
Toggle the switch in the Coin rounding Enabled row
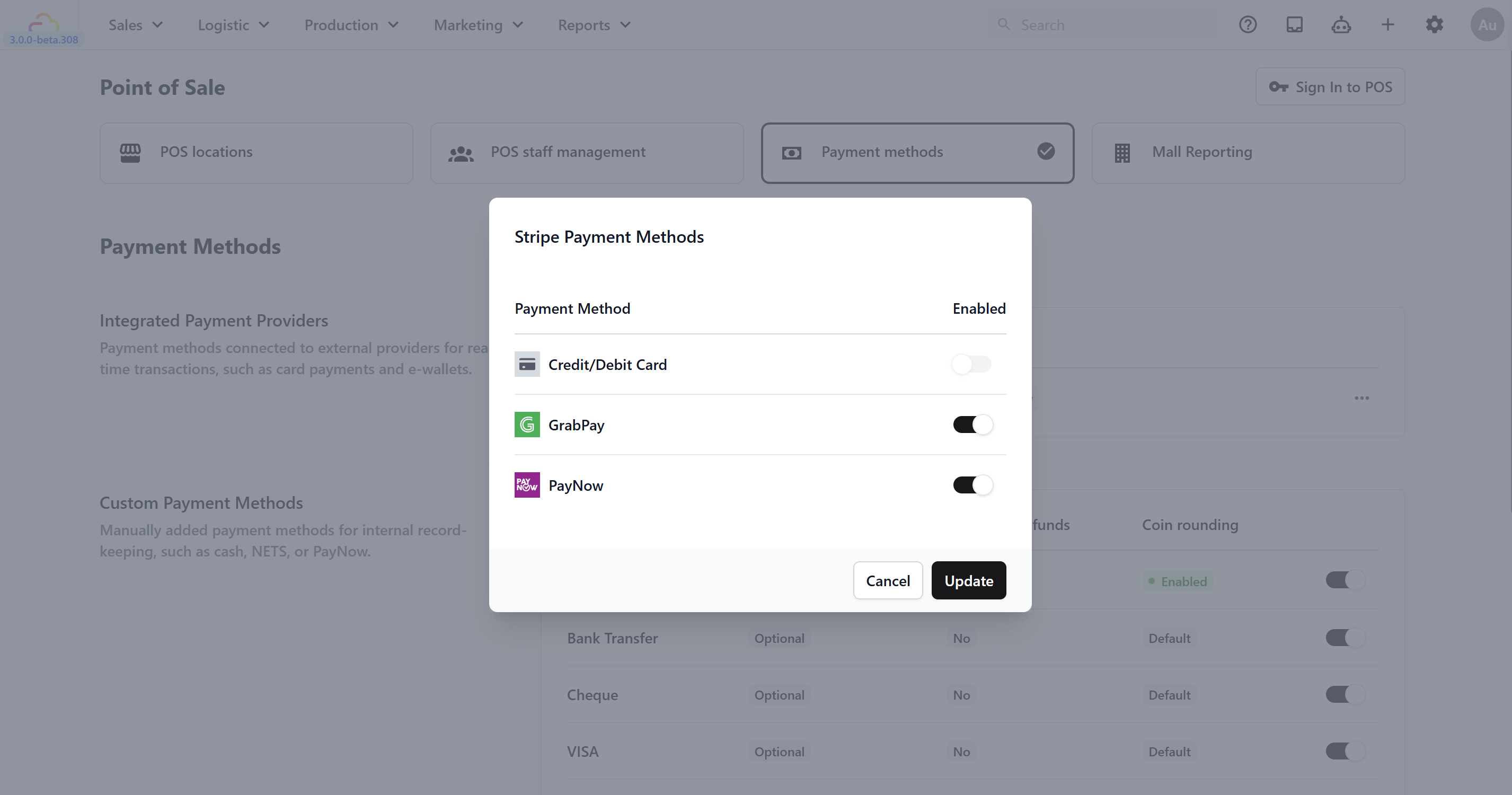coord(1345,580)
